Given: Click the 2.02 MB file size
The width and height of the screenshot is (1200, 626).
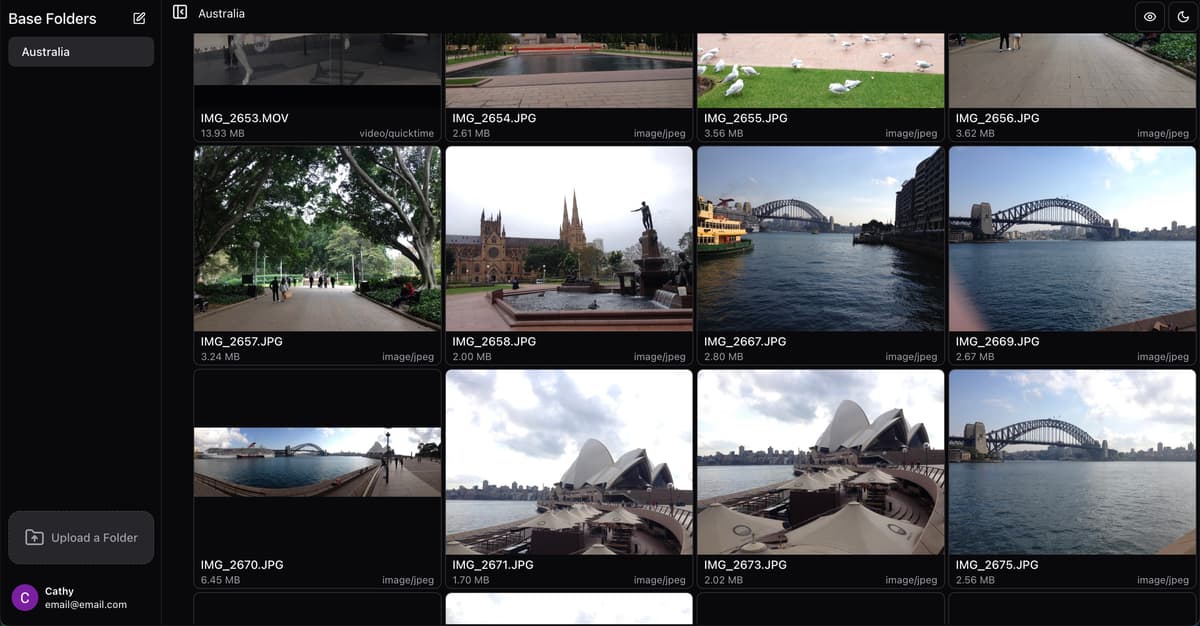Looking at the screenshot, I should click(x=724, y=580).
